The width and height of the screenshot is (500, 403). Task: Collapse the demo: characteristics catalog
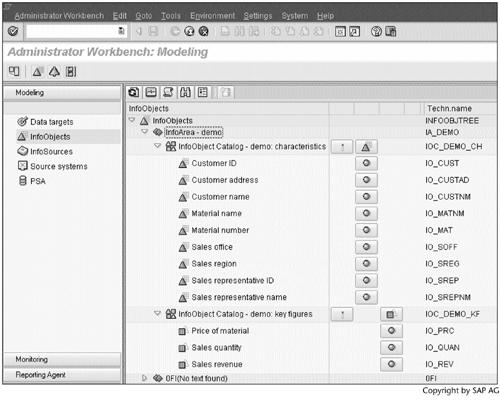(157, 146)
